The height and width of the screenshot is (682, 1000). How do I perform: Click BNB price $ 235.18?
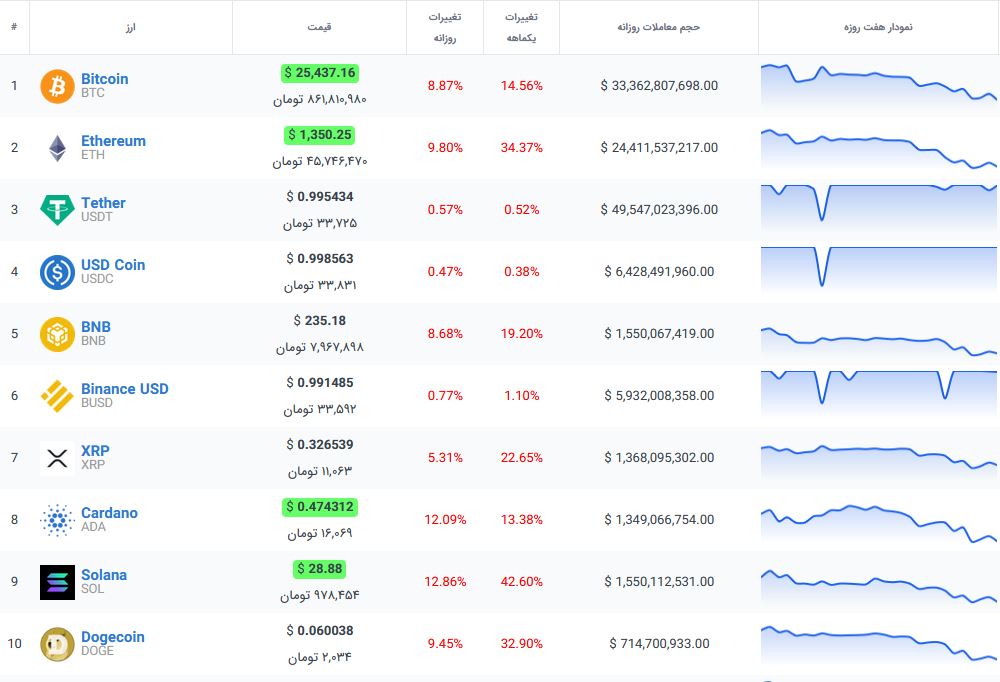pyautogui.click(x=320, y=320)
